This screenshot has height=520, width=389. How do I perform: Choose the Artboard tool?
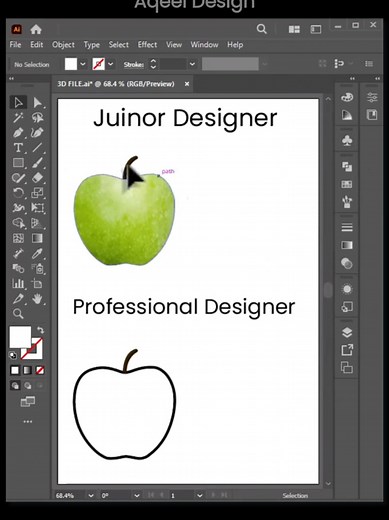pyautogui.click(x=37, y=283)
